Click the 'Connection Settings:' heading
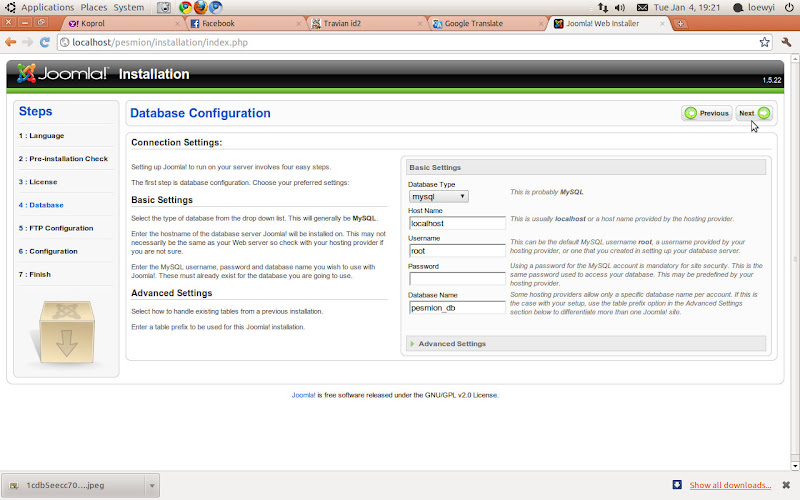 pos(177,142)
